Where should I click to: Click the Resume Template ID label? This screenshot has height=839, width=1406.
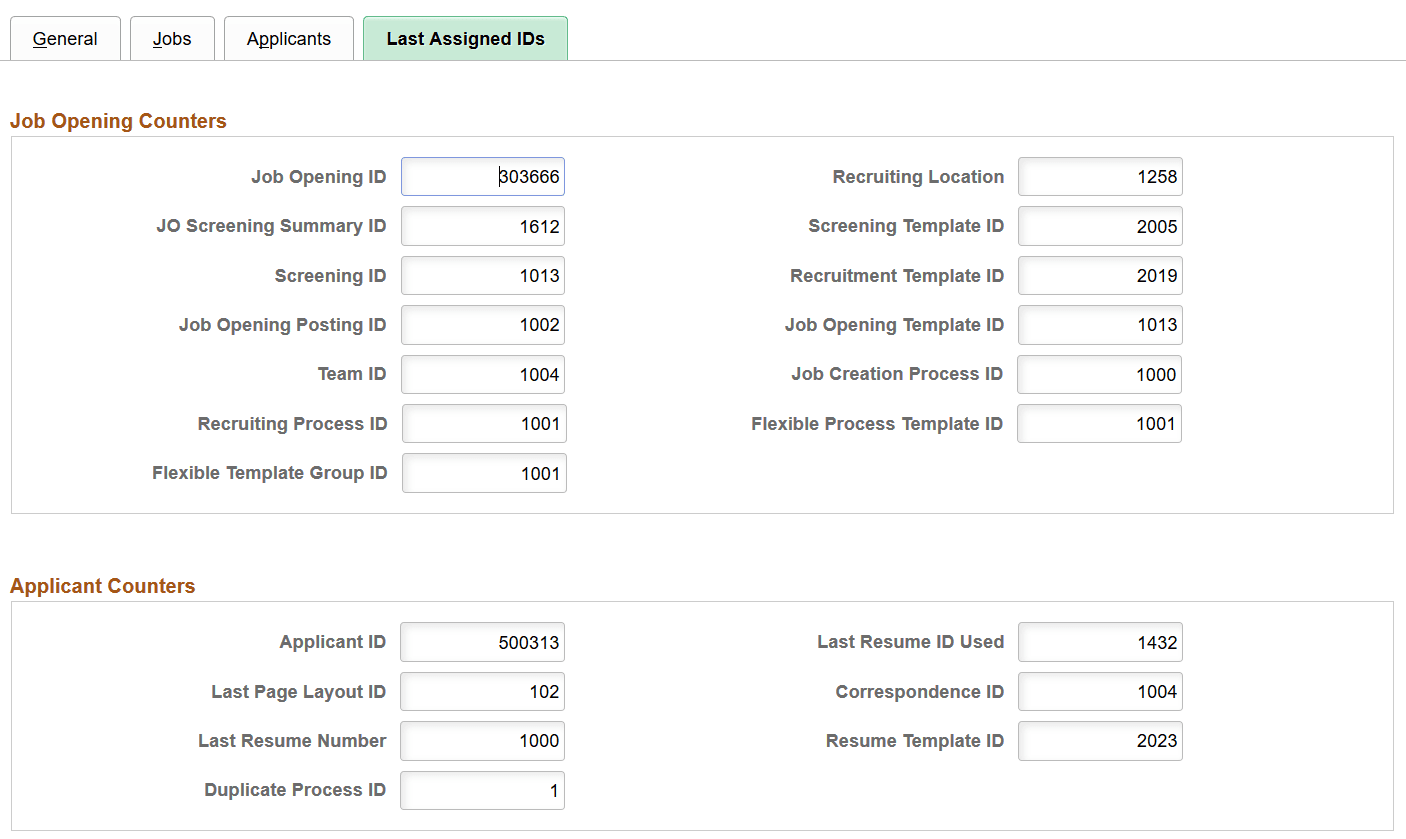(915, 741)
